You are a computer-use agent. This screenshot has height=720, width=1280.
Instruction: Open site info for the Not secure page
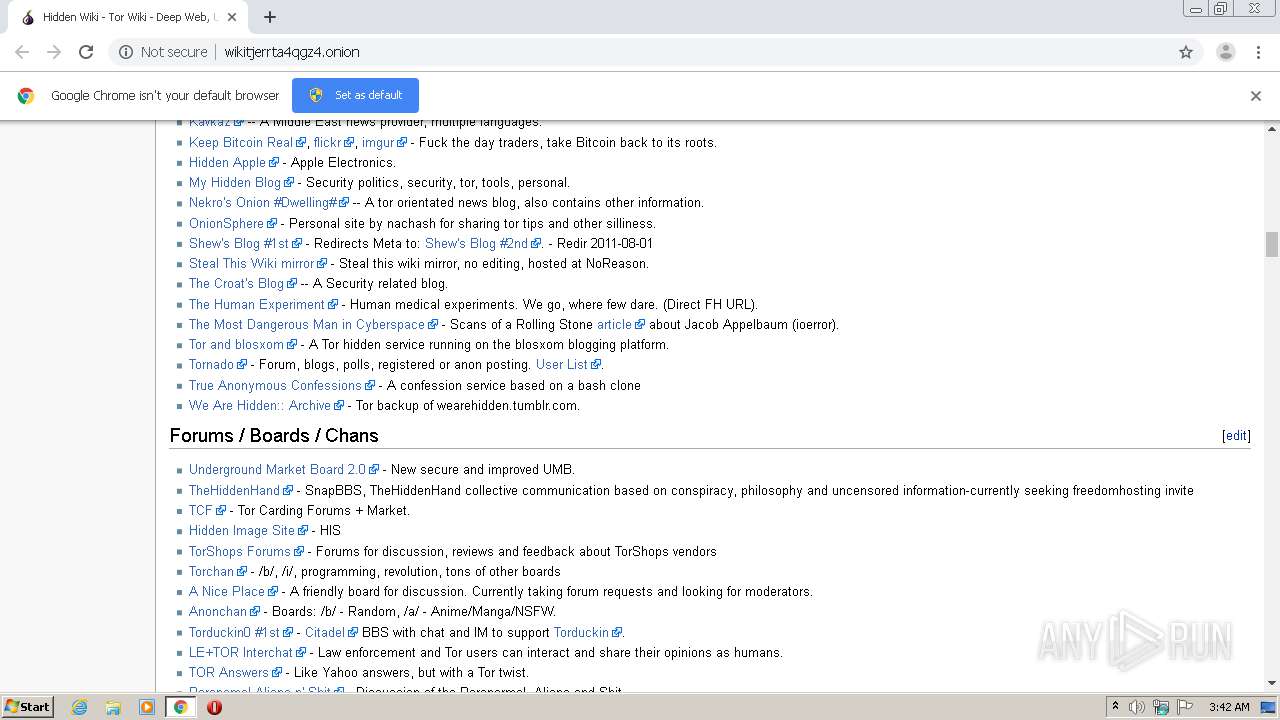click(163, 52)
